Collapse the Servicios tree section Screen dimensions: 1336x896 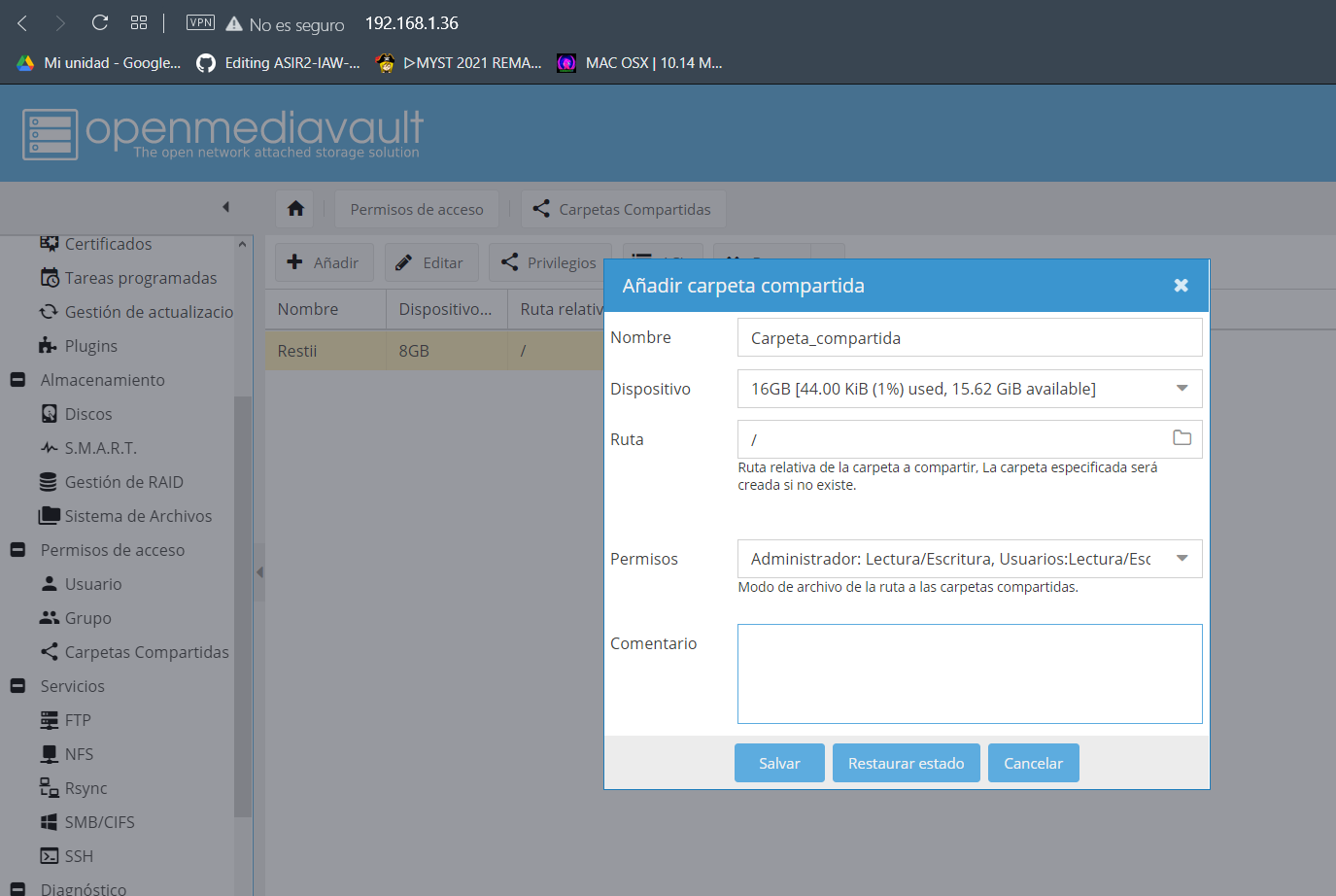(17, 686)
